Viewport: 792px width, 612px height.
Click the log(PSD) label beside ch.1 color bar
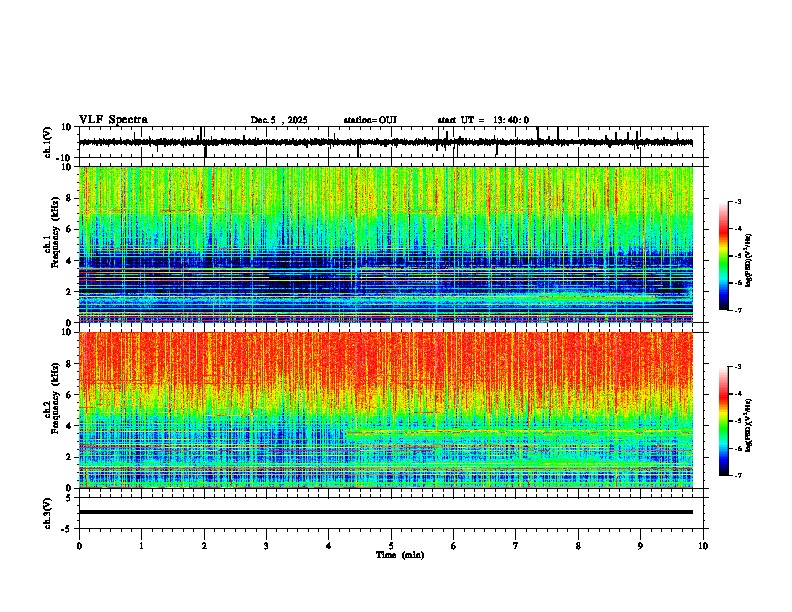[x=749, y=260]
